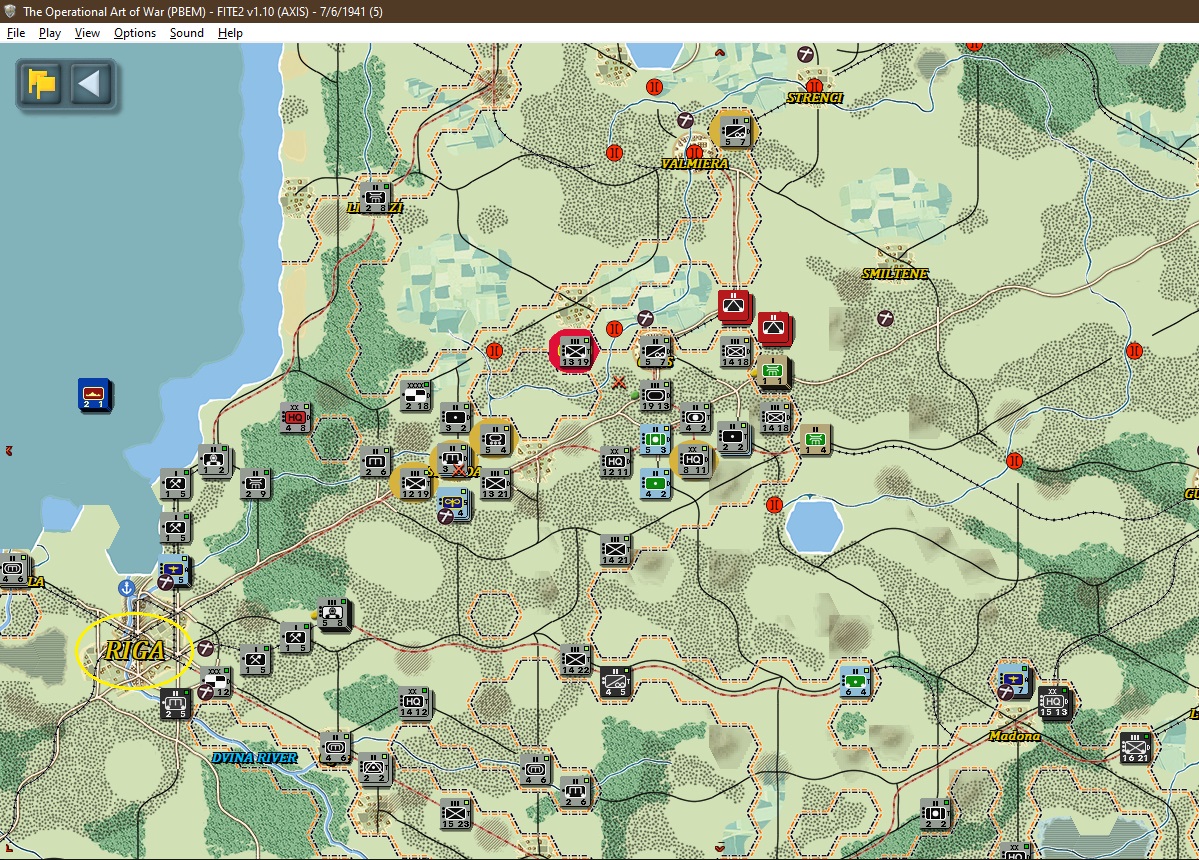Select the upper red Soviet unit
The height and width of the screenshot is (860, 1199).
pos(734,306)
